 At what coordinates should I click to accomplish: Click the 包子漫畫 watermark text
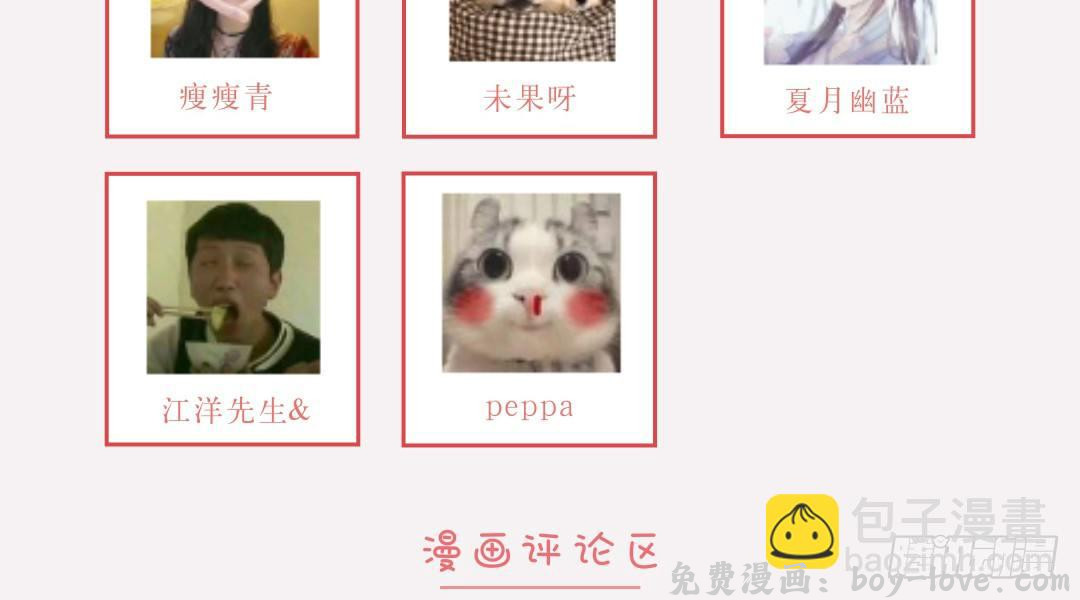pos(949,520)
